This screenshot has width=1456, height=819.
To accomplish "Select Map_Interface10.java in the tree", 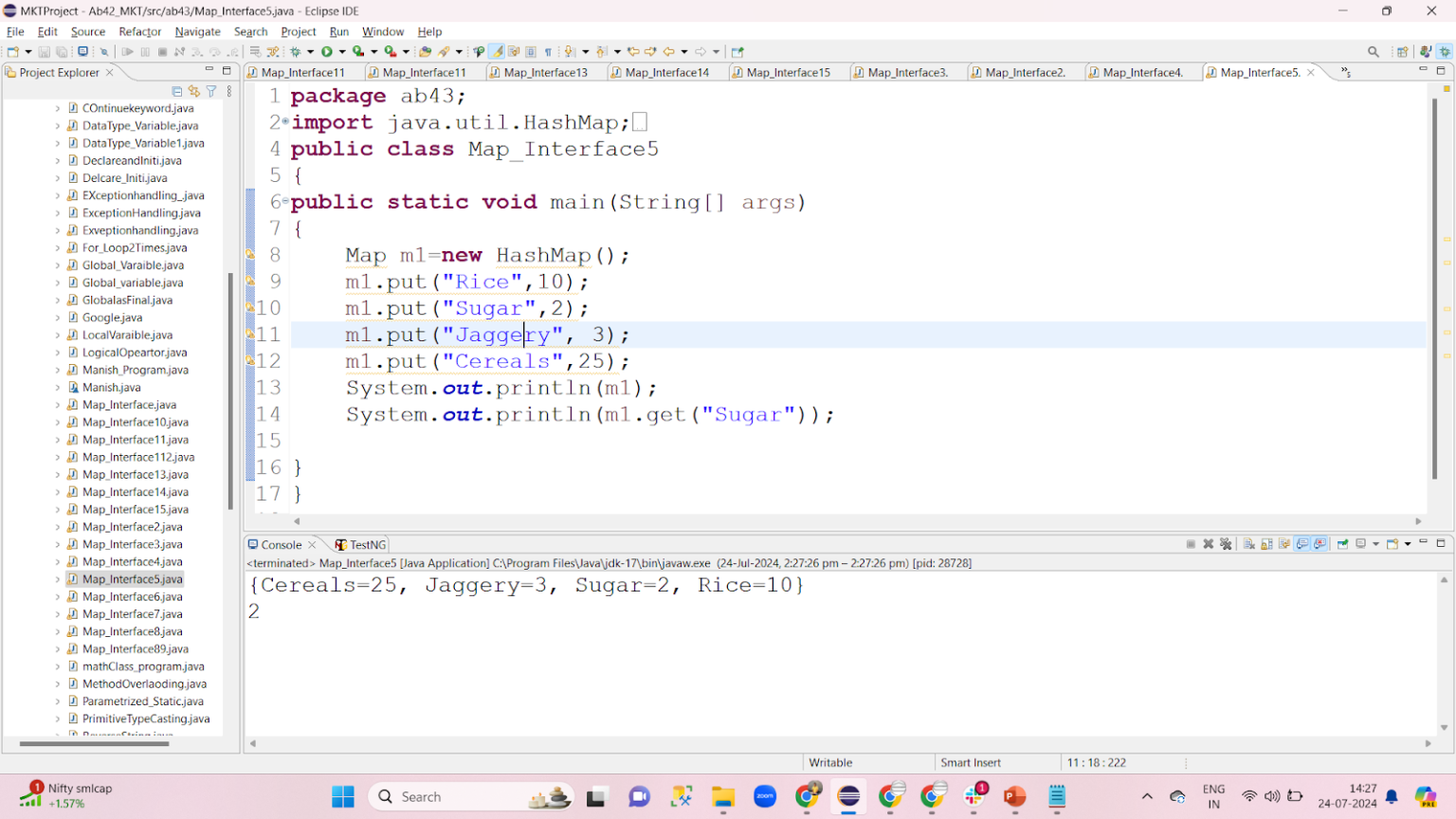I will pos(135,422).
